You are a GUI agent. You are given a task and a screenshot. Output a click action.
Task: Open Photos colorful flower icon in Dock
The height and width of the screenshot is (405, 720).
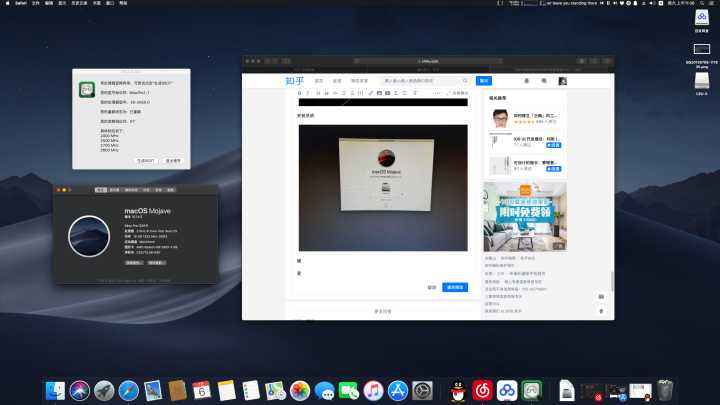pyautogui.click(x=300, y=391)
